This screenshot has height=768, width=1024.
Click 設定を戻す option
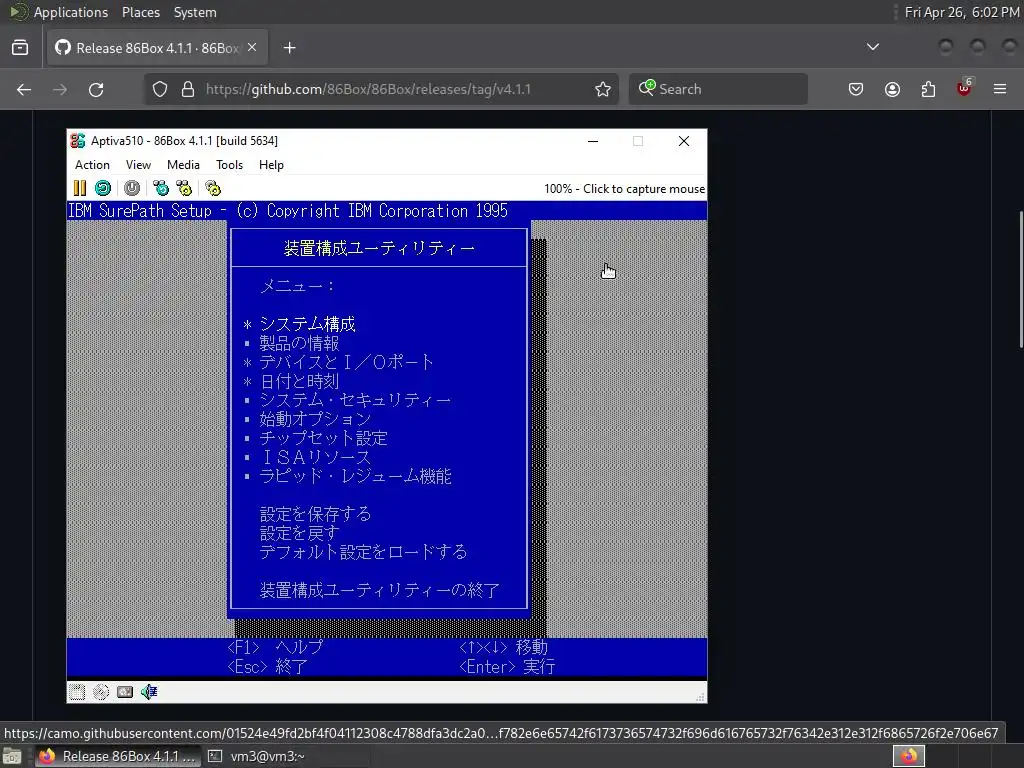pyautogui.click(x=299, y=533)
